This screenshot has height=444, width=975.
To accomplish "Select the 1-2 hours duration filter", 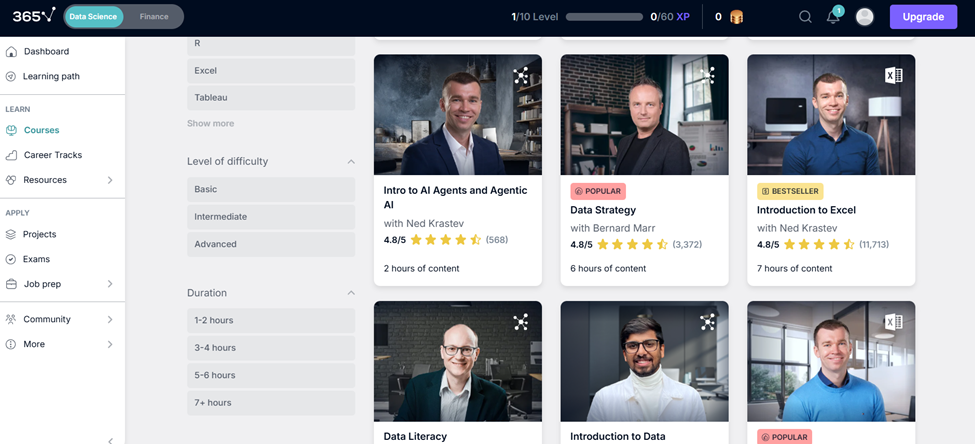I will pos(270,321).
